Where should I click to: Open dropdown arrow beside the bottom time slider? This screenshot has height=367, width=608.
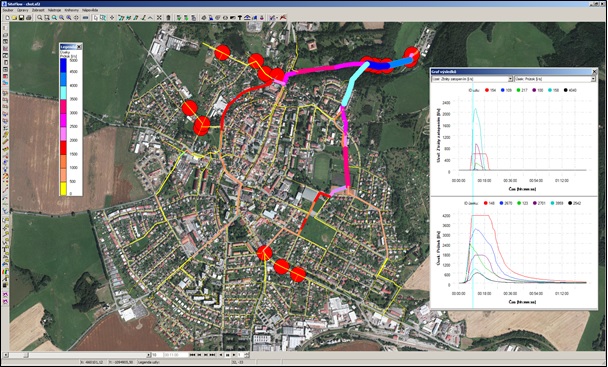pyautogui.click(x=149, y=355)
